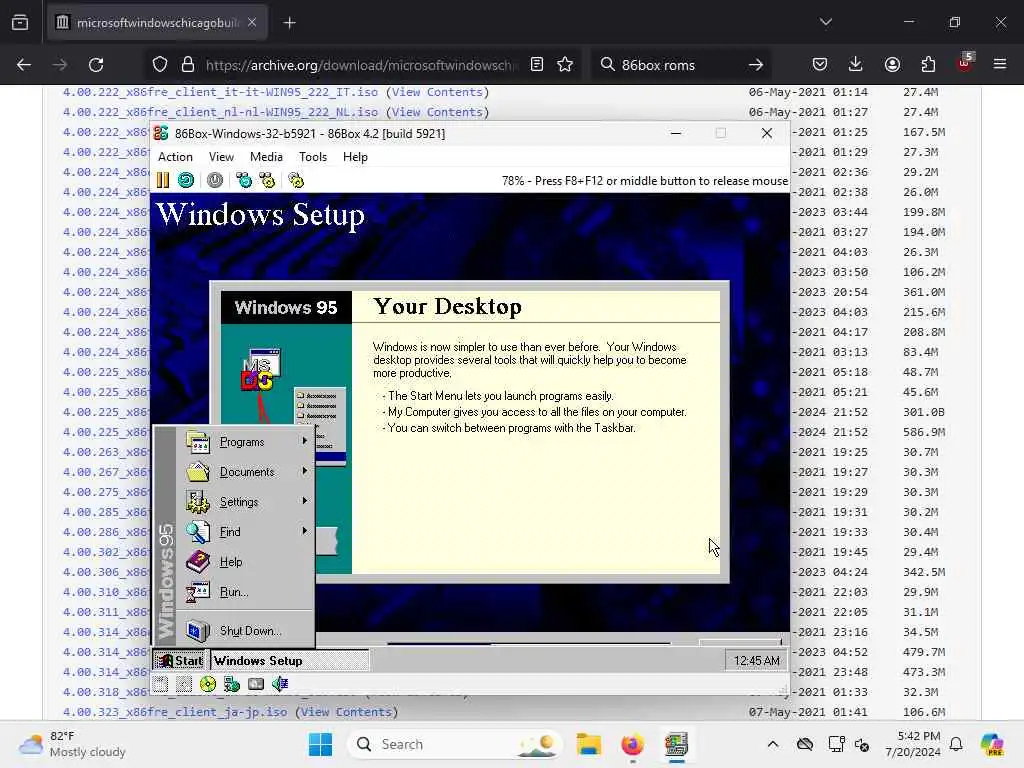1024x768 pixels.
Task: Click the hard disk status bar icon
Action: click(256, 684)
